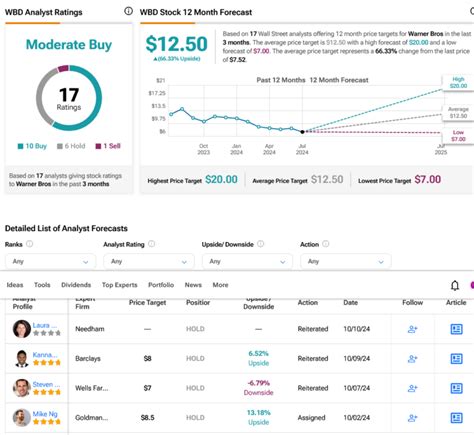Viewport: 474px width, 435px height.
Task: Click the info icon next to Analyst Rating
Action: click(152, 244)
